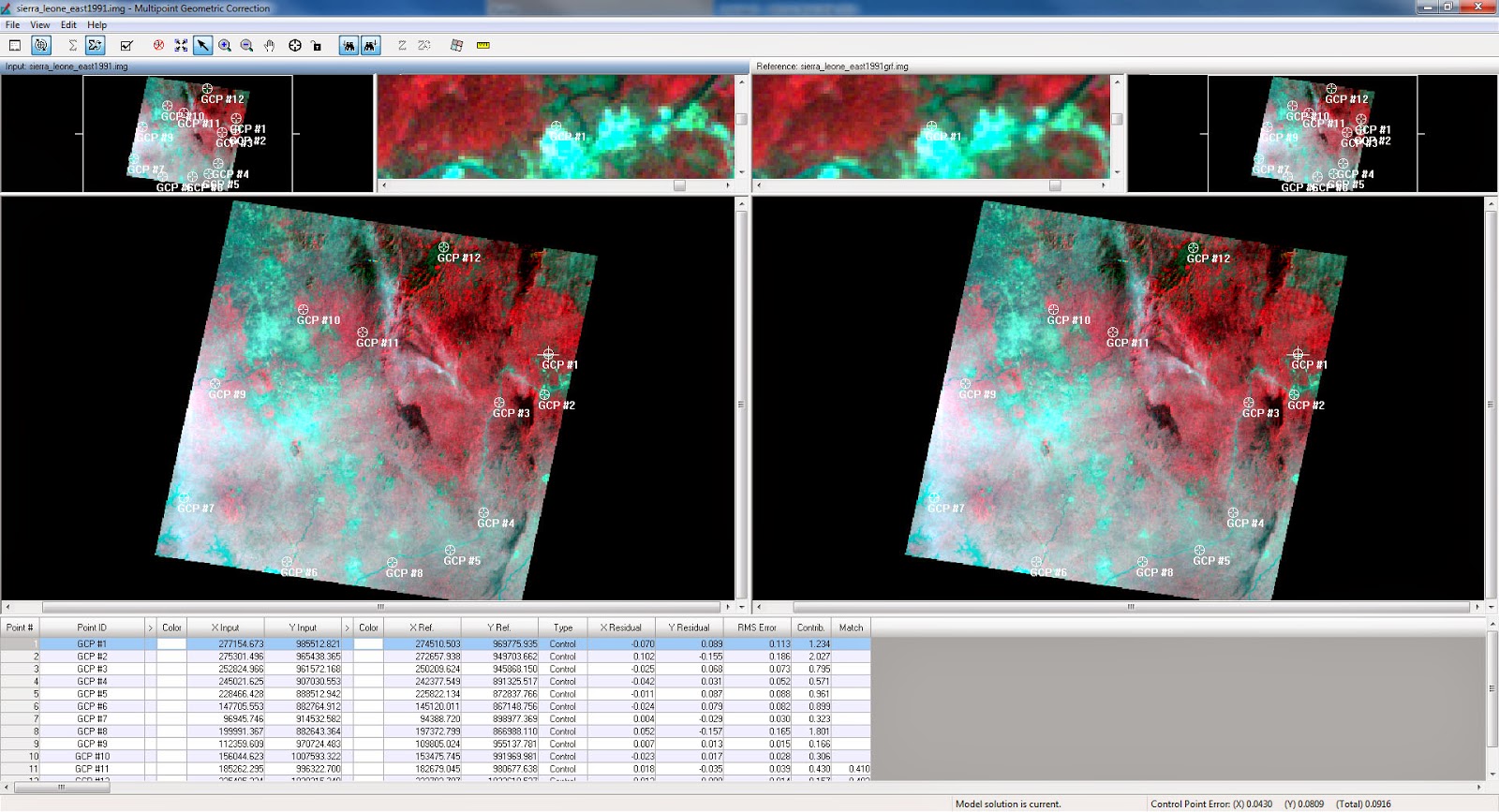Click the Control Point Error total status text
Image resolution: width=1499 pixels, height=812 pixels.
(1363, 804)
